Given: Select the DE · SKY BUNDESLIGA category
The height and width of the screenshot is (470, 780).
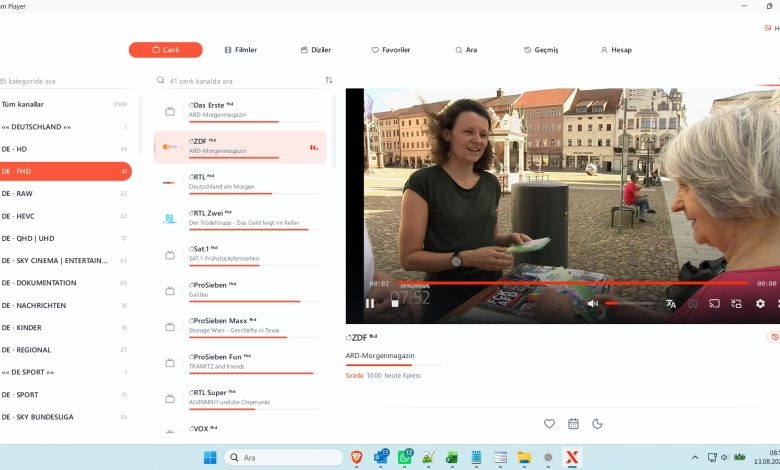Looking at the screenshot, I should click(x=65, y=417).
